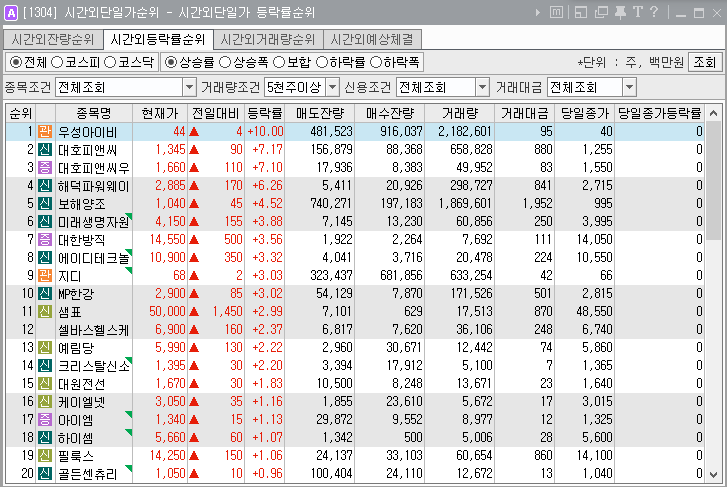The height and width of the screenshot is (487, 727).
Task: Click the 신 badge beside MP한강
Action: 45,294
